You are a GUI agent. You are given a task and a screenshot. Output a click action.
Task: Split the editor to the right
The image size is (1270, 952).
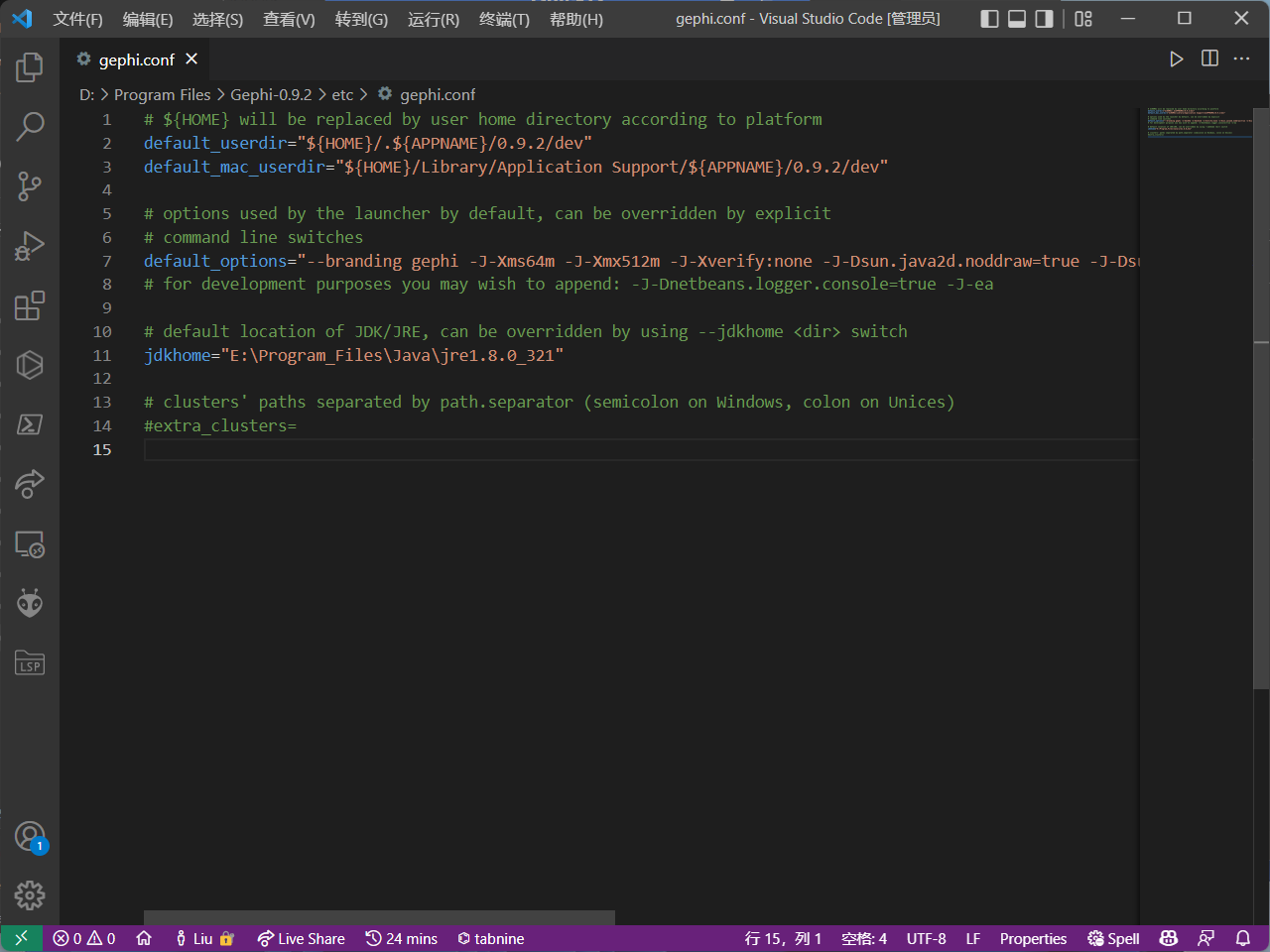click(1209, 59)
